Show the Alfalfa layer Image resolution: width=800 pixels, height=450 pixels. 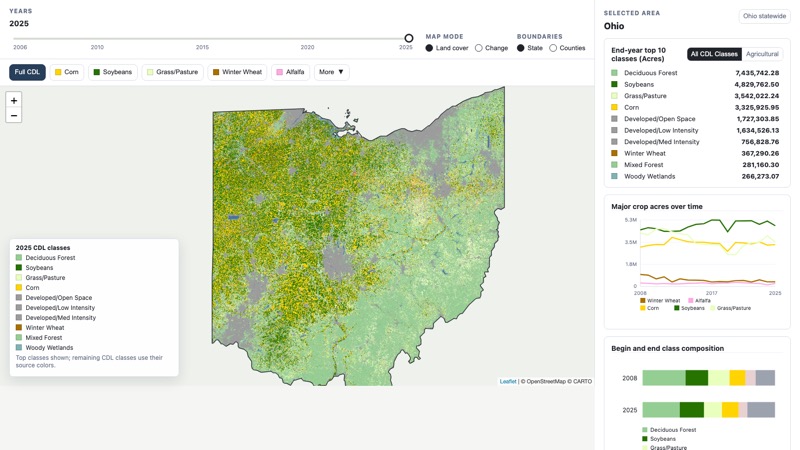[x=290, y=72]
